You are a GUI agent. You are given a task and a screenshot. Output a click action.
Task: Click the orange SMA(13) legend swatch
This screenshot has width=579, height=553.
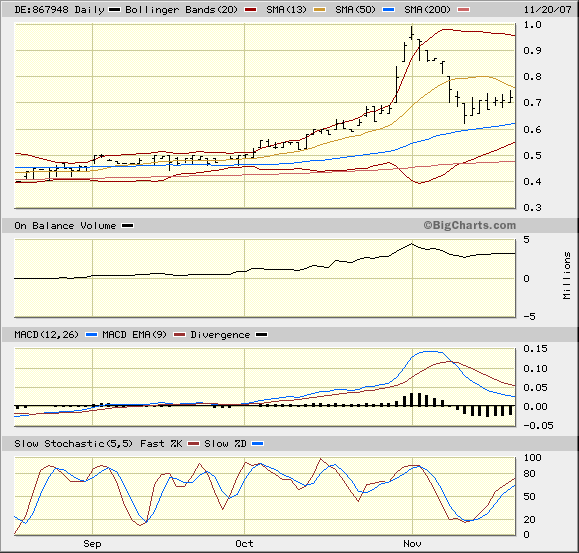pos(319,10)
